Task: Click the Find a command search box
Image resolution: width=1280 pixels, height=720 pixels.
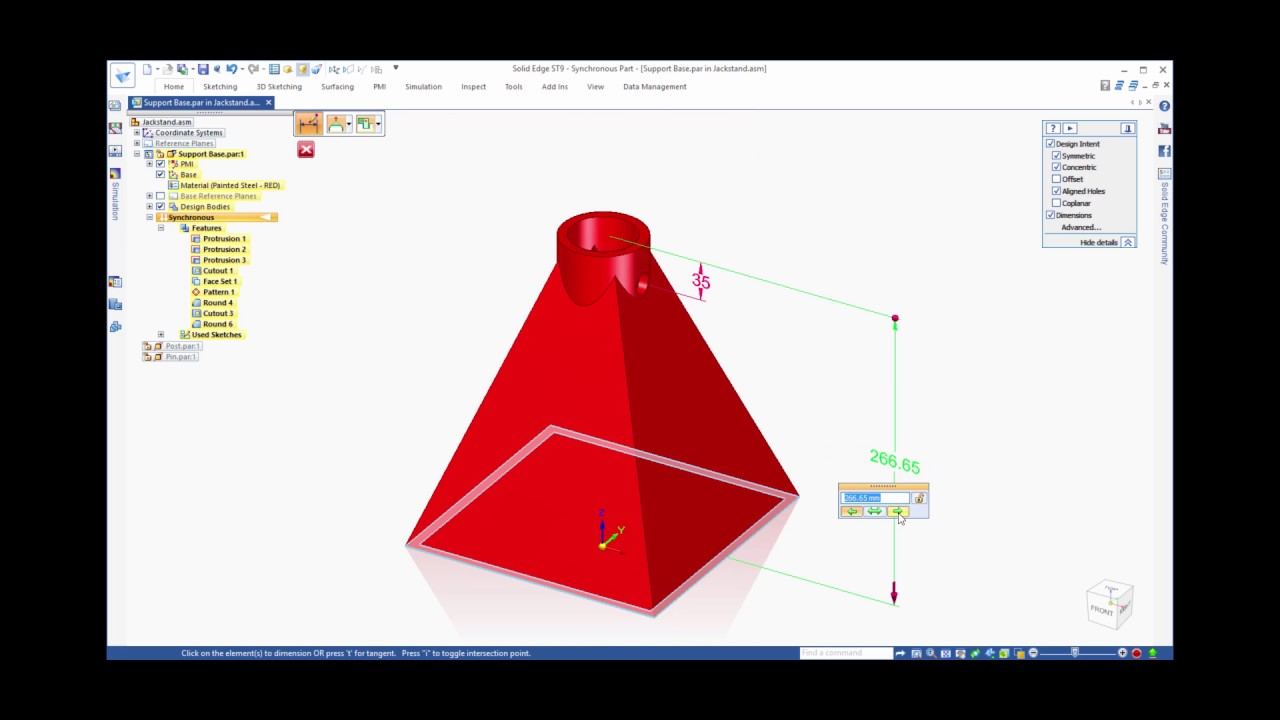Action: (846, 653)
